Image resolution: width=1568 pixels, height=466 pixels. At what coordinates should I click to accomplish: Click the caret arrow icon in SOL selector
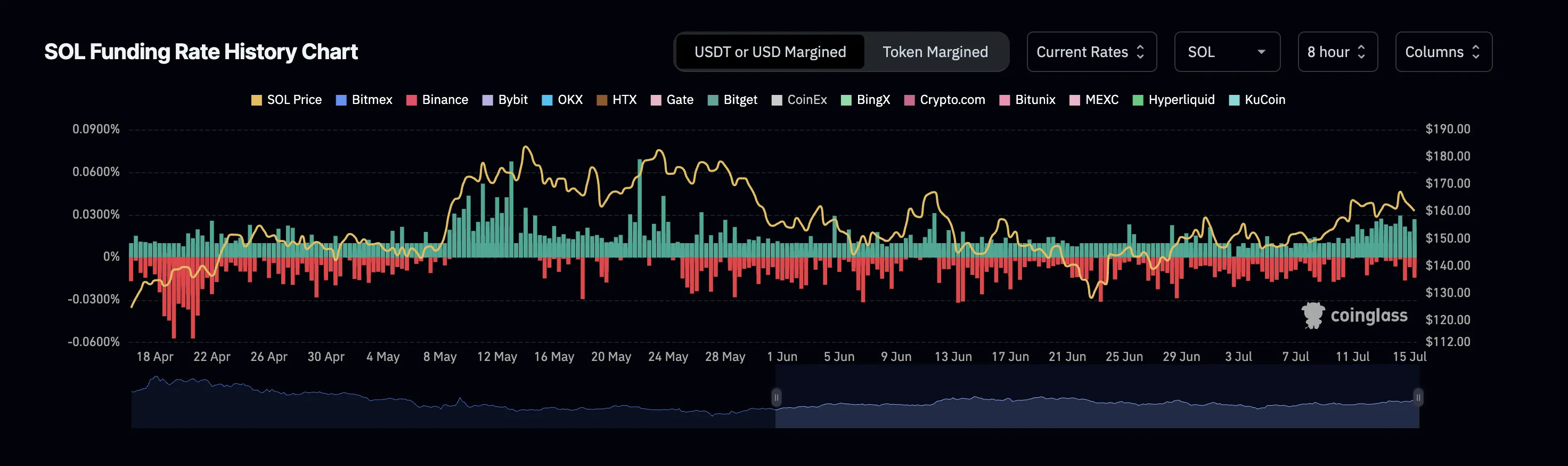click(1261, 52)
